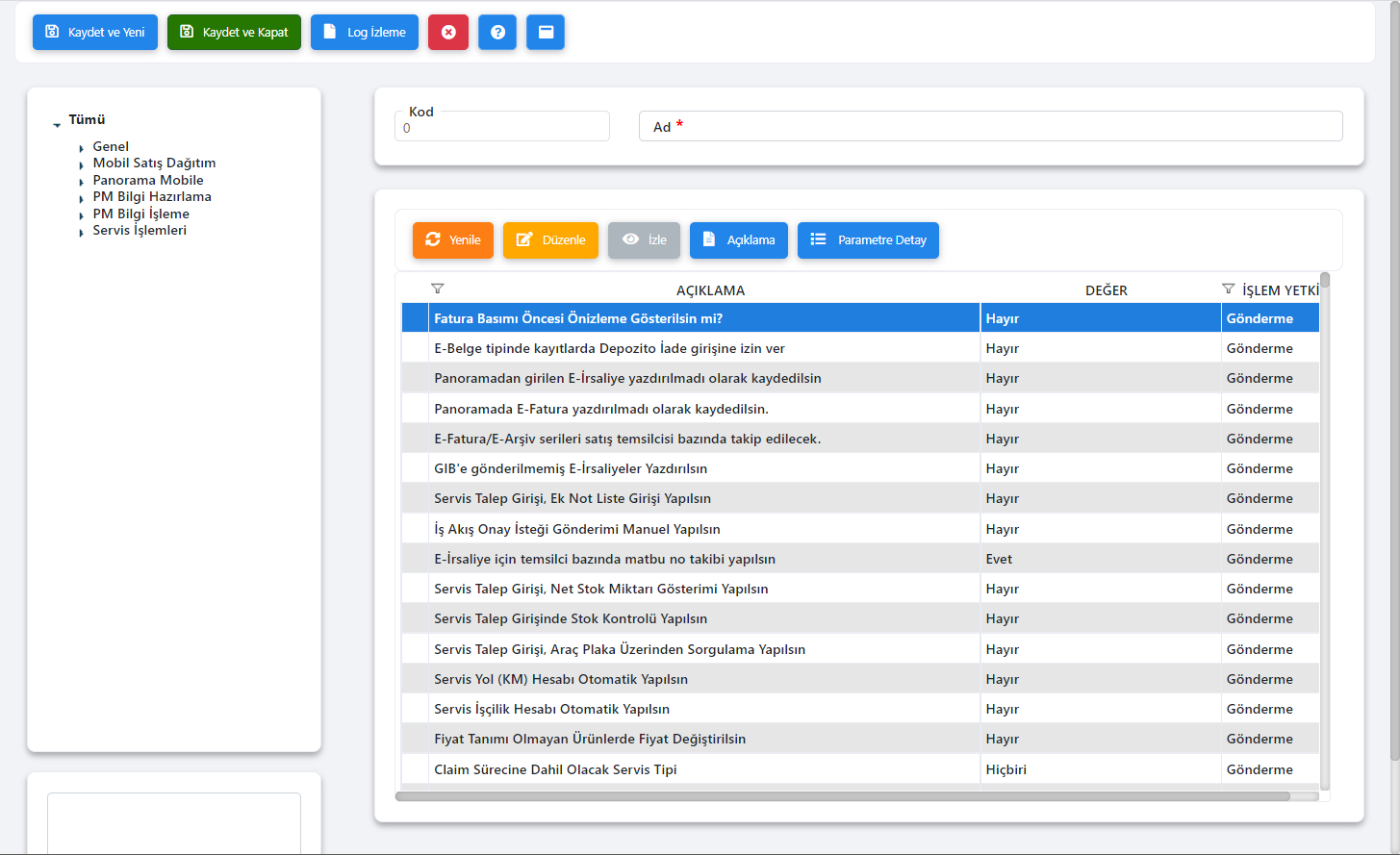
Task: Click Log İzleme button
Action: point(365,32)
